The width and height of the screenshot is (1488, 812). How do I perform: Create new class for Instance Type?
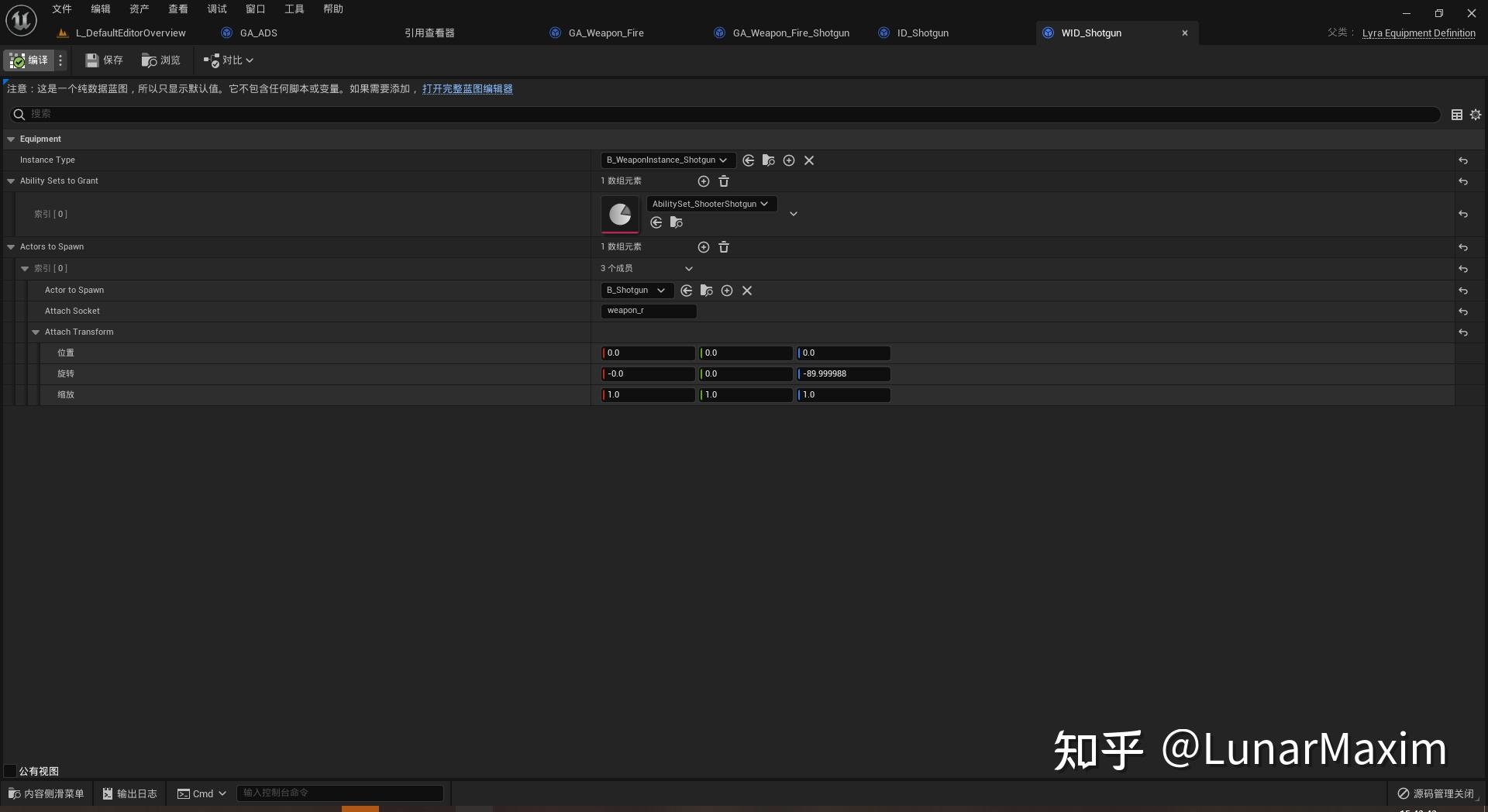pos(789,160)
